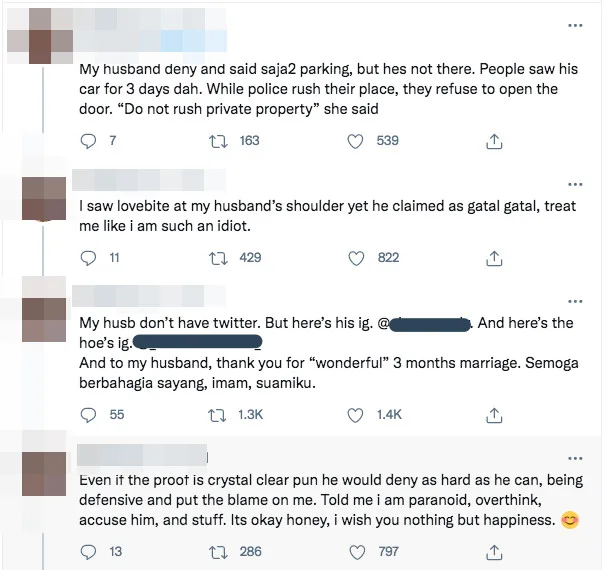Open more options on the first tweet
602x570 pixels.
575,24
